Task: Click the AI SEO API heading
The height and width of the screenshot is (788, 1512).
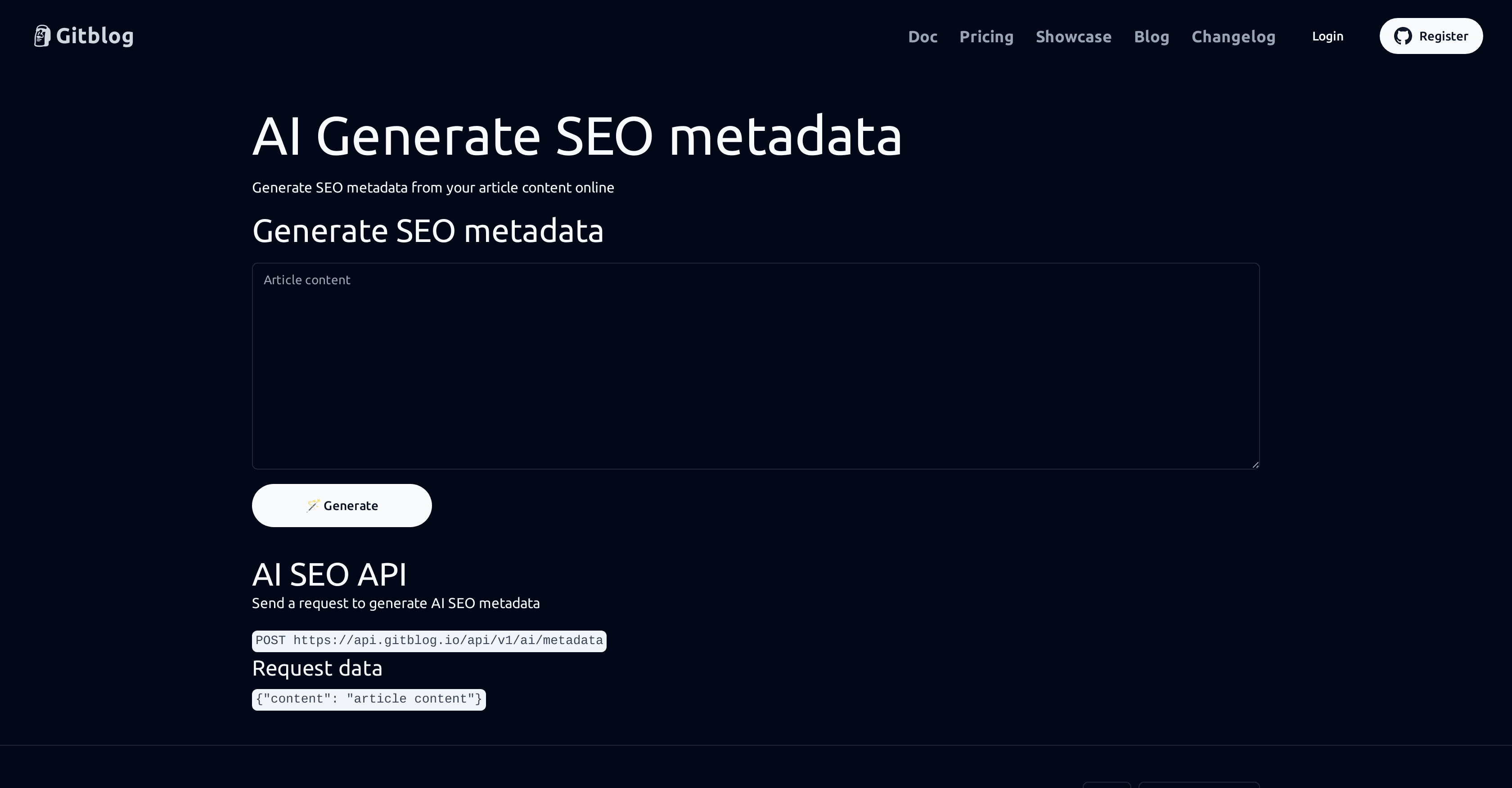Action: click(329, 574)
